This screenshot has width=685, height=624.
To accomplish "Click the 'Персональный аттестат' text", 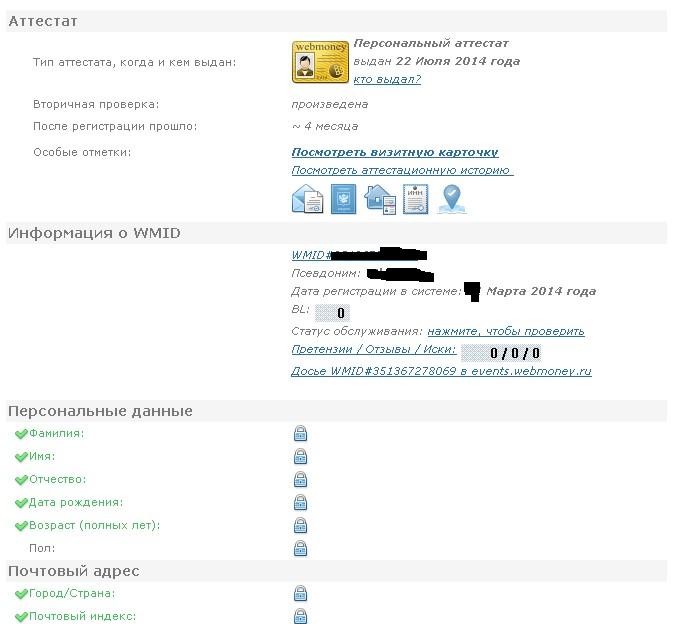I will [431, 43].
